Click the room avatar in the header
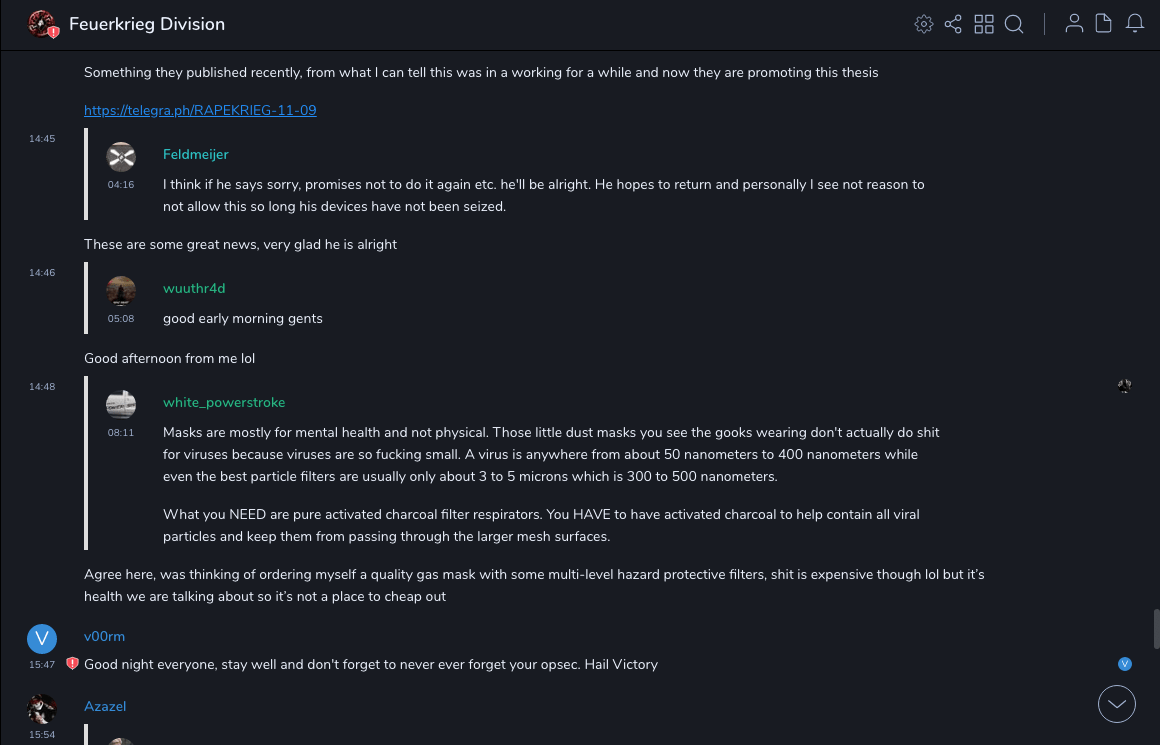Viewport: 1160px width, 745px height. click(x=42, y=24)
